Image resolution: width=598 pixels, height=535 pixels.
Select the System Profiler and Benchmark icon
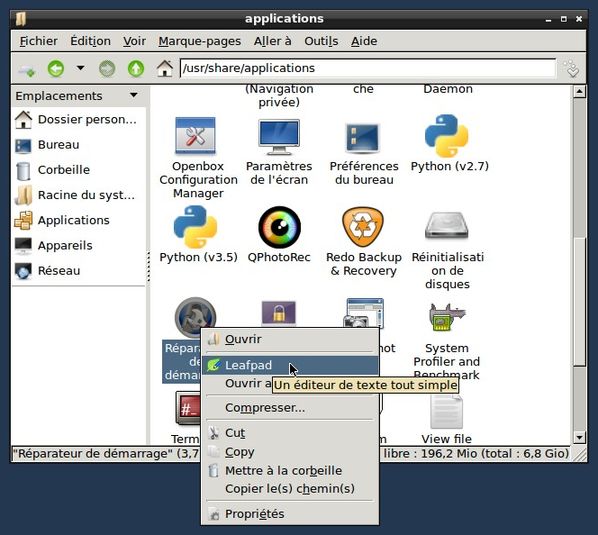[x=446, y=317]
